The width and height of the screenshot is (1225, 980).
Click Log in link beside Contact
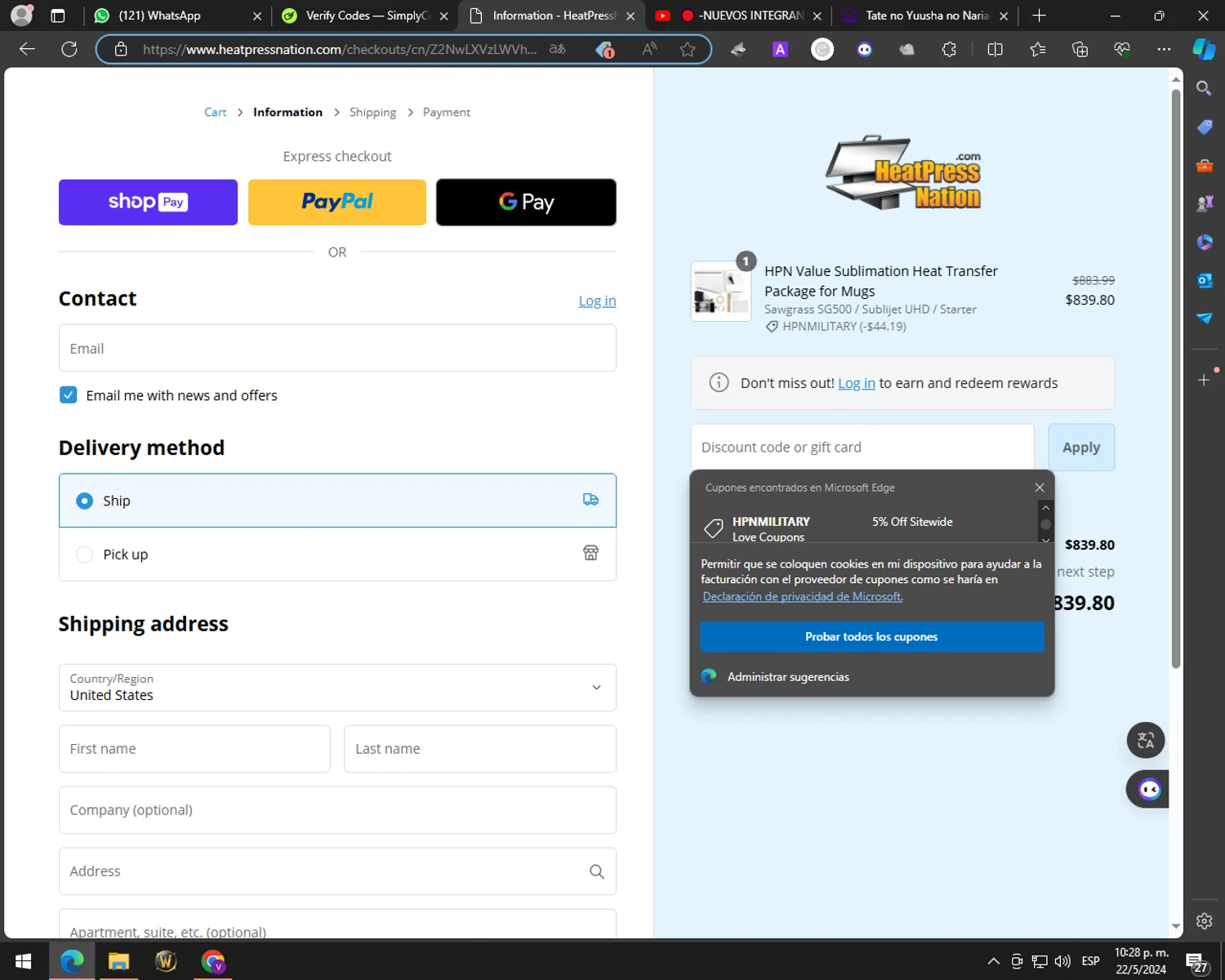pos(597,301)
